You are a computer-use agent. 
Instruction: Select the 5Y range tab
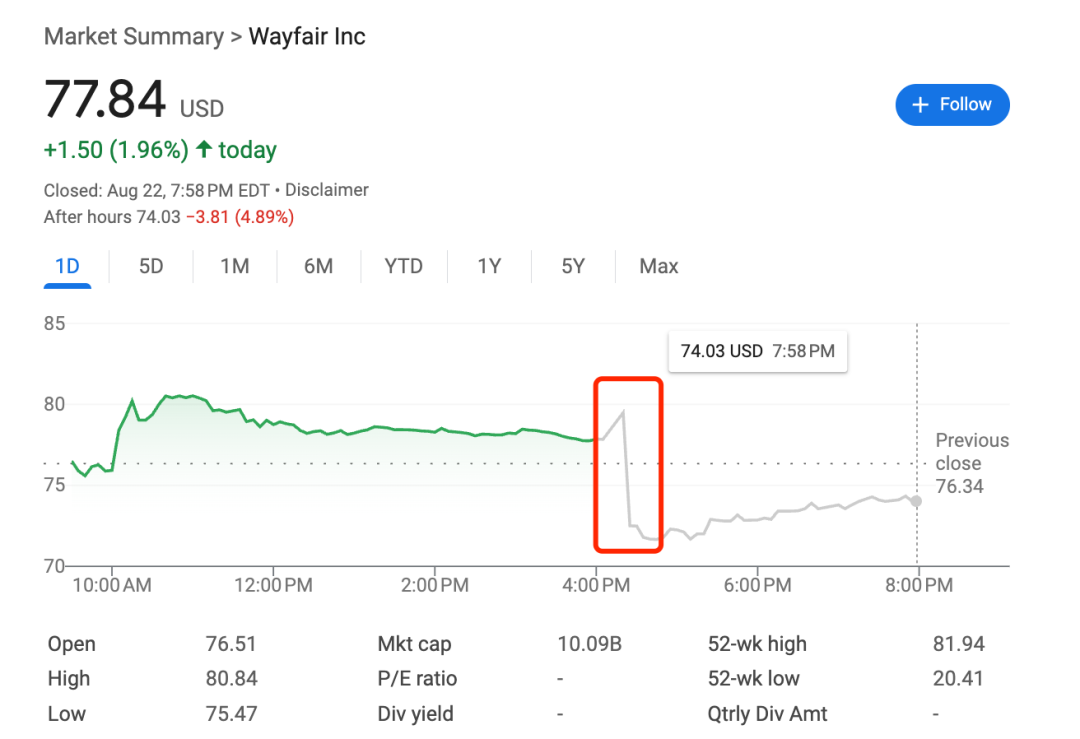(573, 267)
